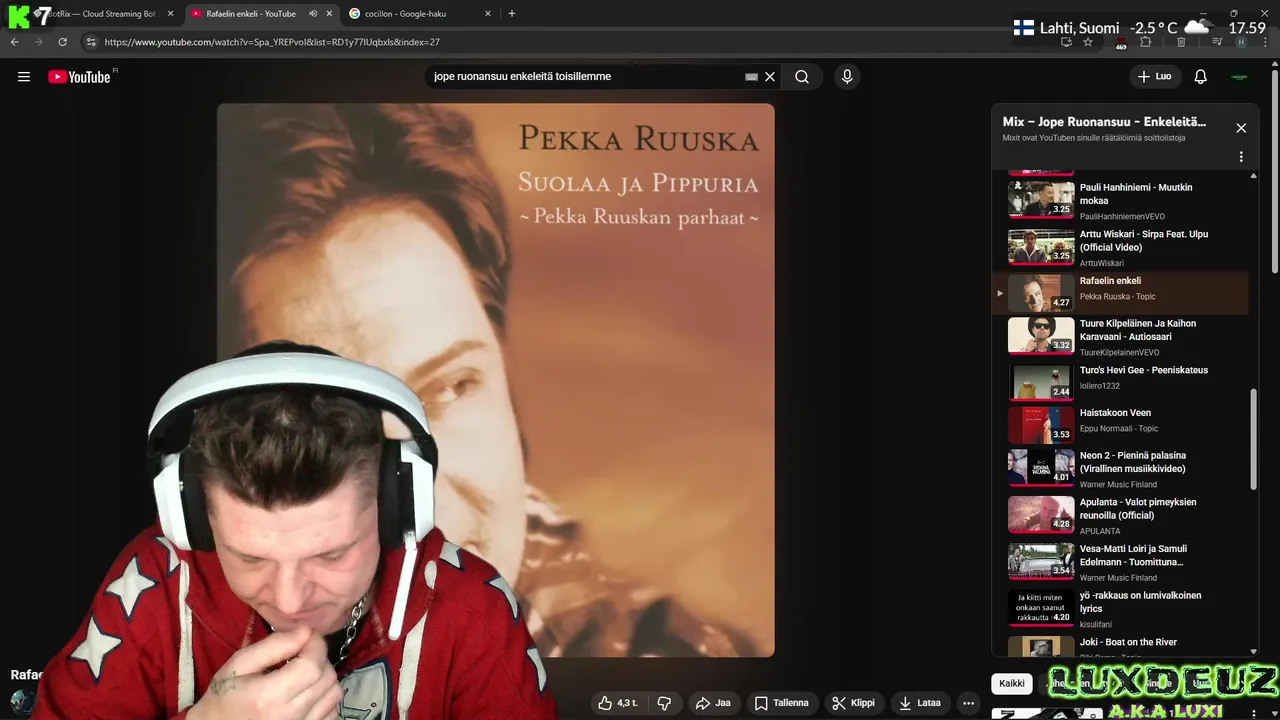The height and width of the screenshot is (720, 1280).
Task: Open more actions ellipsis under video
Action: pyautogui.click(x=968, y=703)
